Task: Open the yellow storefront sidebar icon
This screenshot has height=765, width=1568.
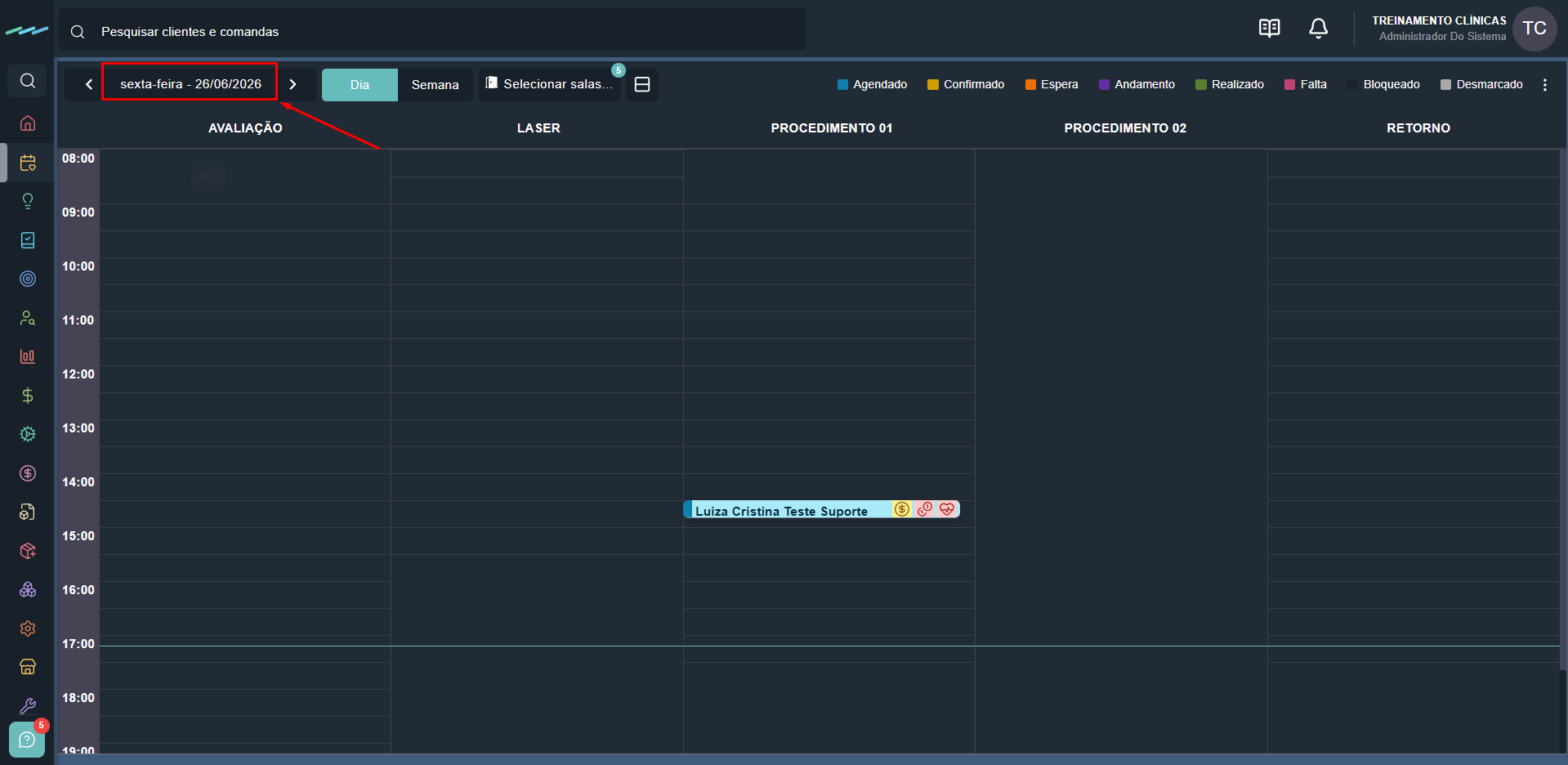Action: pos(28,667)
